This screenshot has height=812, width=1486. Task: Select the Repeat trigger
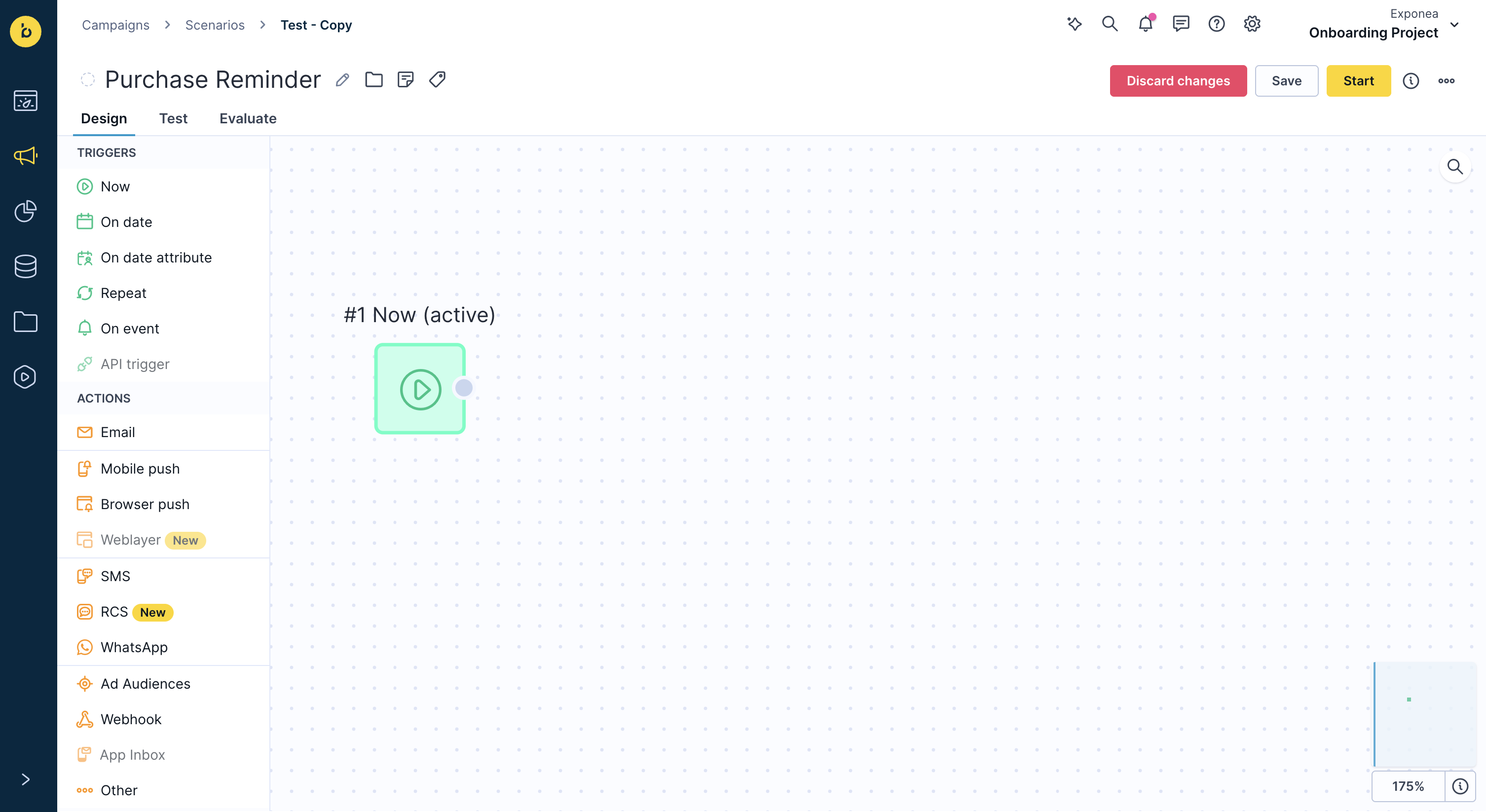tap(164, 293)
